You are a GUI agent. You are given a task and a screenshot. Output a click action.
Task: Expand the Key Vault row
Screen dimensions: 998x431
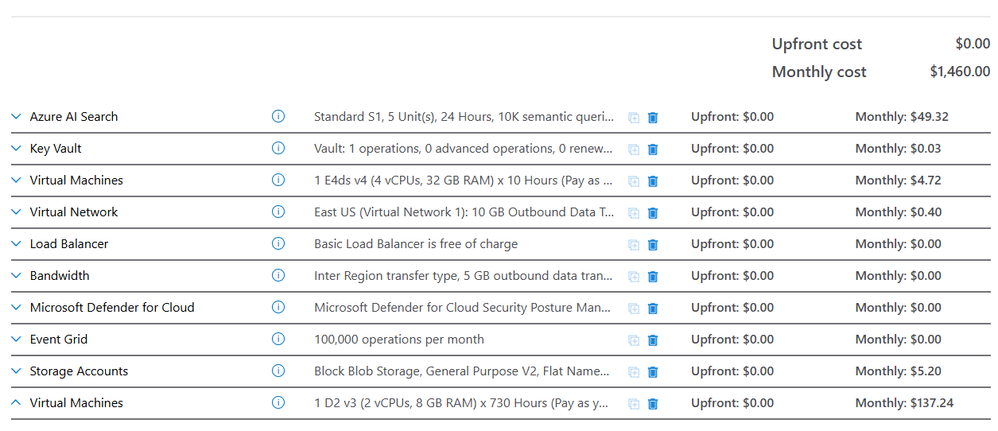[16, 149]
